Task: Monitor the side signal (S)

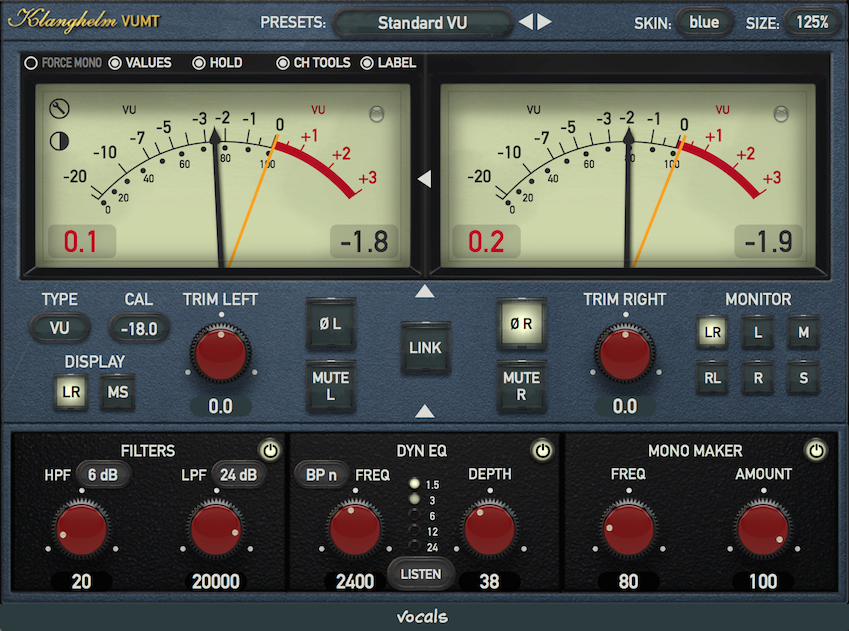Action: pyautogui.click(x=804, y=378)
